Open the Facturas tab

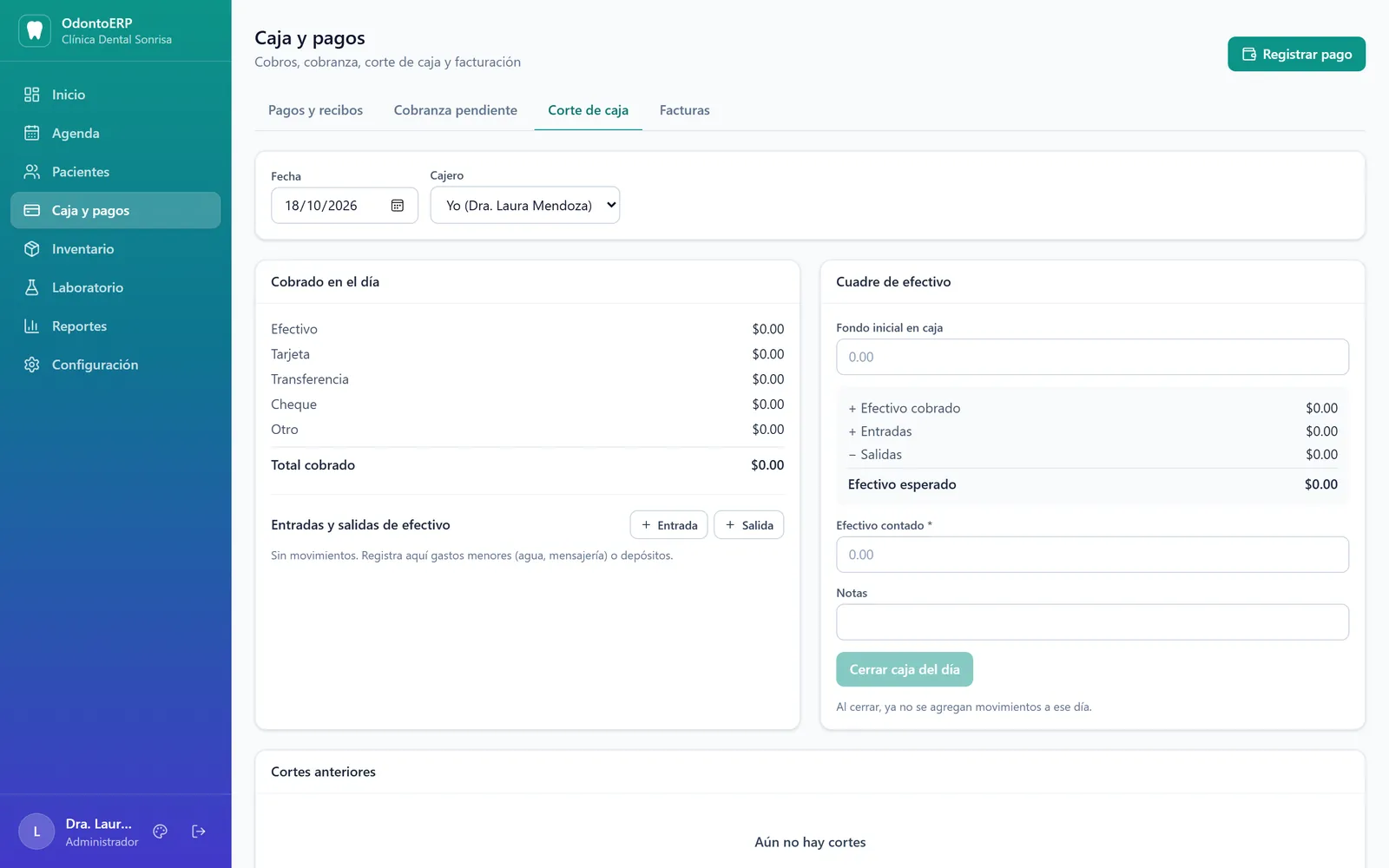tap(684, 110)
